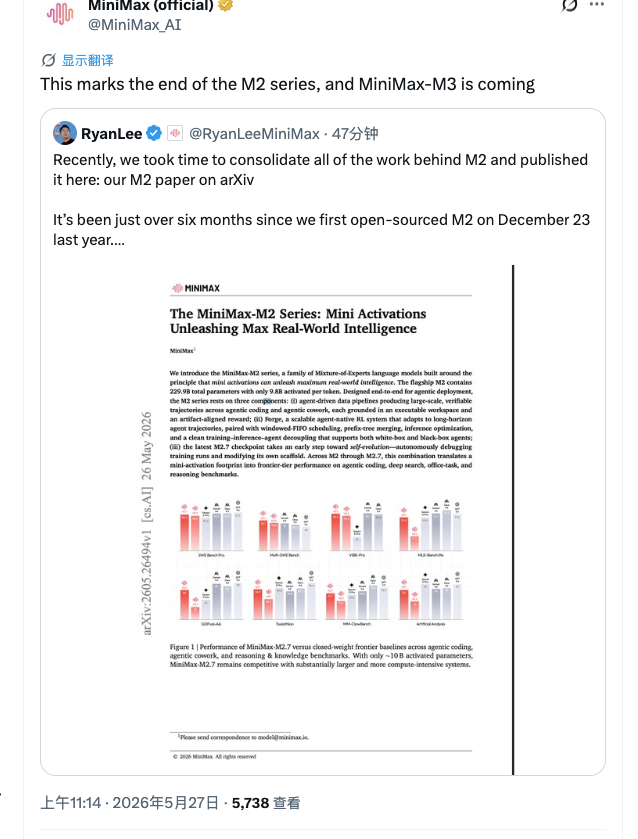Click the MINIMAX logo in paper header
638x839 pixels.
point(196,288)
